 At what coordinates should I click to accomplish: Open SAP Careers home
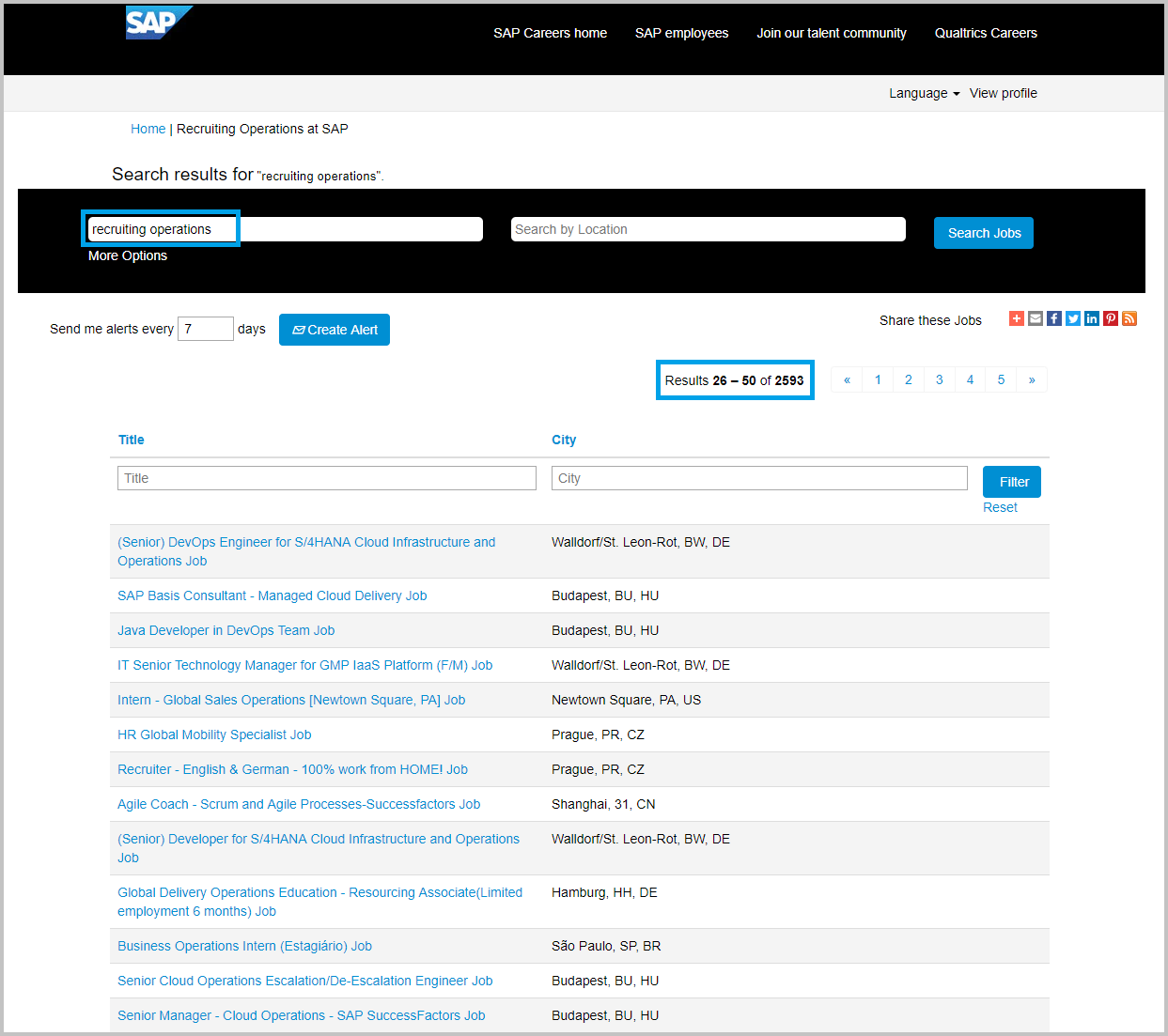551,33
